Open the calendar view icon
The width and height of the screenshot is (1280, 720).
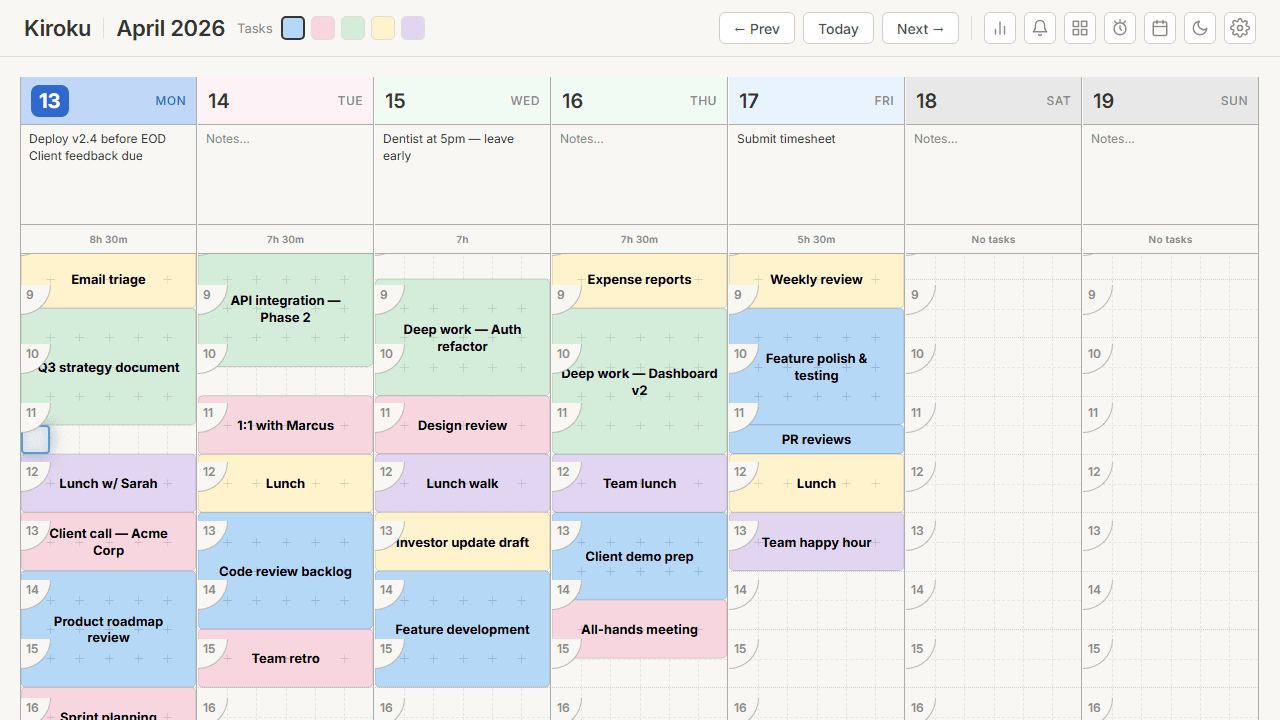(1159, 28)
